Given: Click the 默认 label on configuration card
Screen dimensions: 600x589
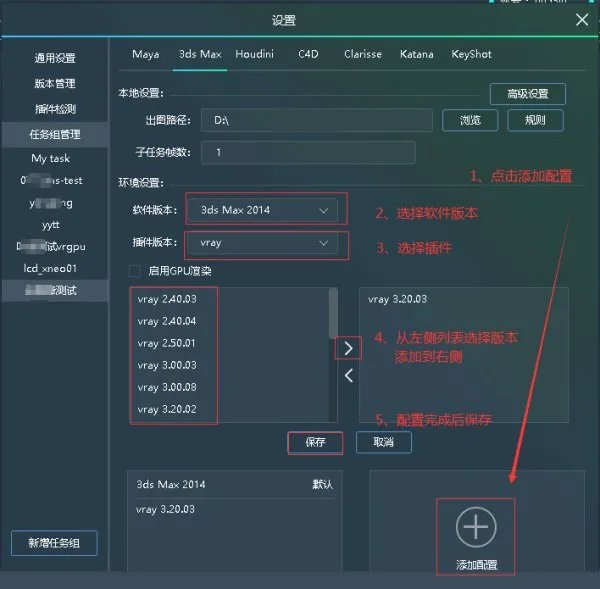Looking at the screenshot, I should coord(323,485).
